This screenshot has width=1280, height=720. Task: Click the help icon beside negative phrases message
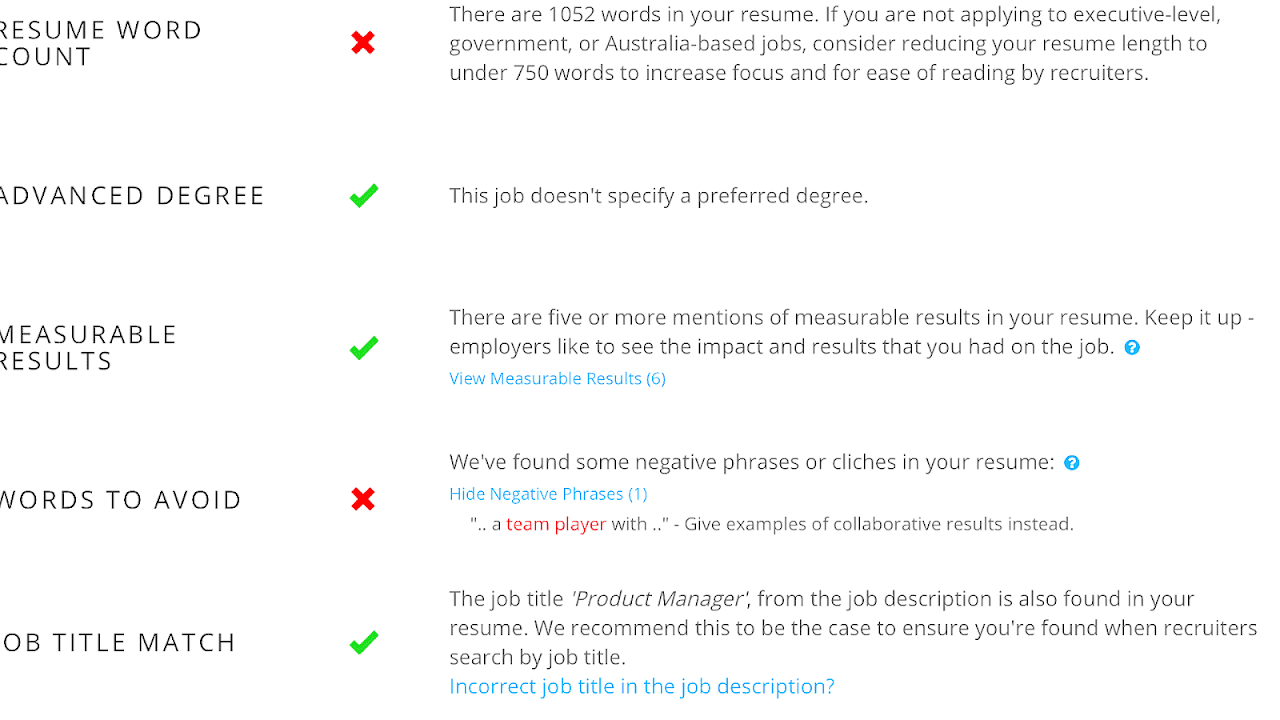[x=1071, y=462]
